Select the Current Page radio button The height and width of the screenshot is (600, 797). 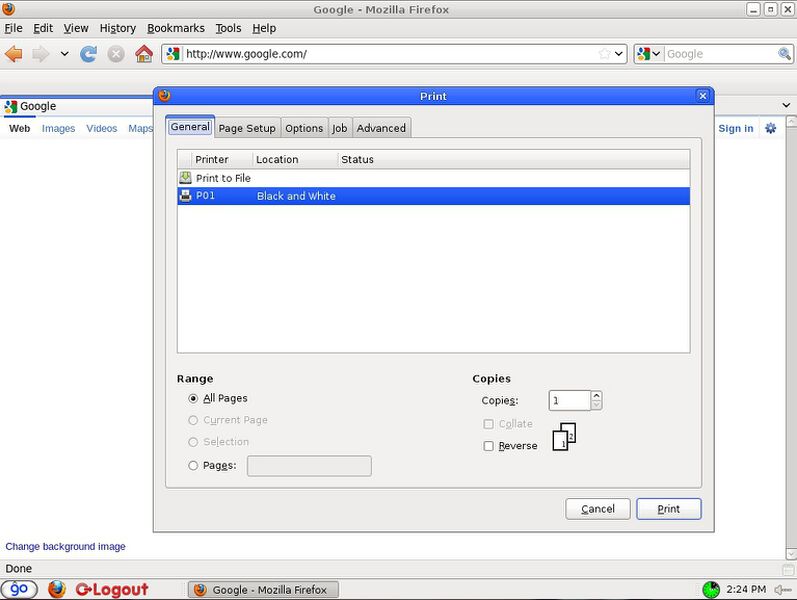[193, 421]
